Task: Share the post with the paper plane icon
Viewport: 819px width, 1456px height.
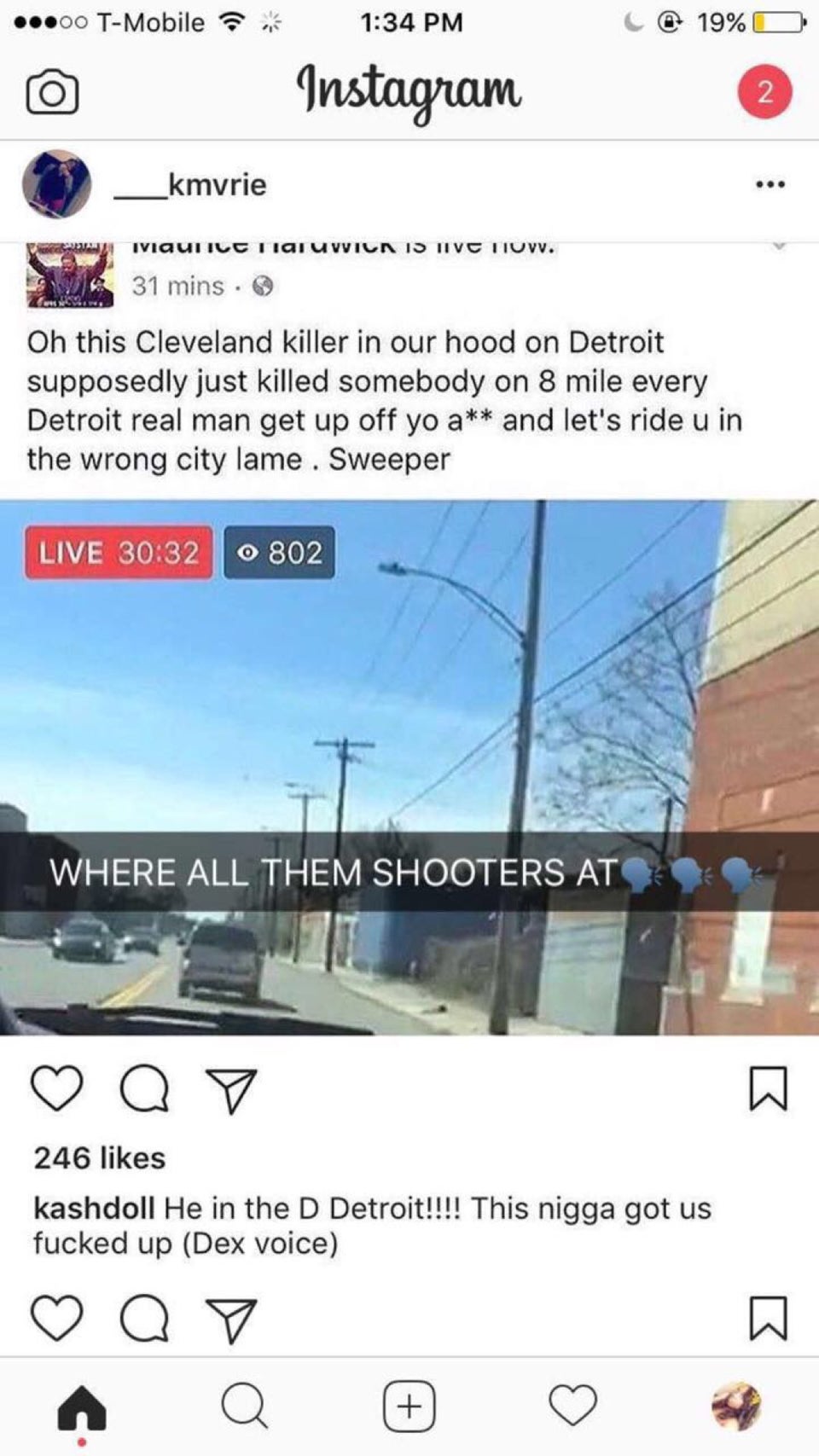Action: [x=231, y=1091]
